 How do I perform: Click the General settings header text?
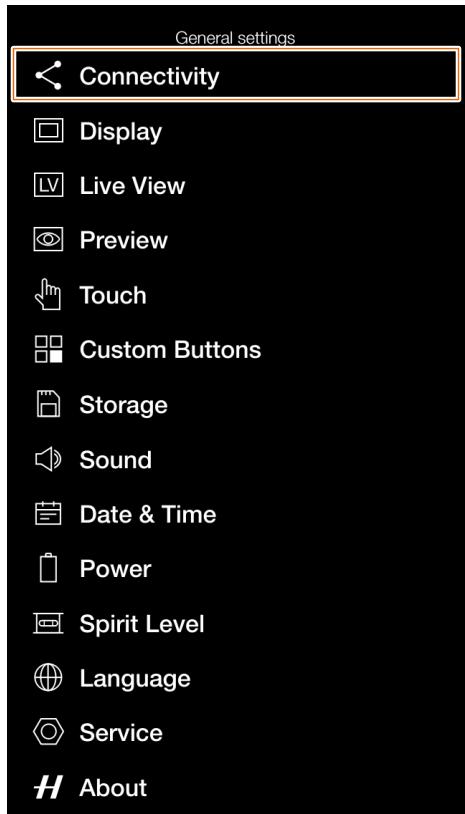tap(235, 38)
